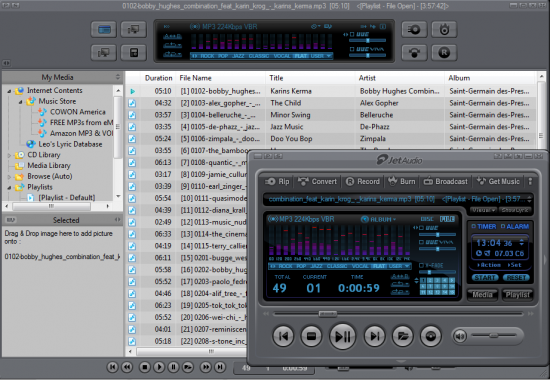Click the Playlist button in JetAudio player

click(x=517, y=294)
